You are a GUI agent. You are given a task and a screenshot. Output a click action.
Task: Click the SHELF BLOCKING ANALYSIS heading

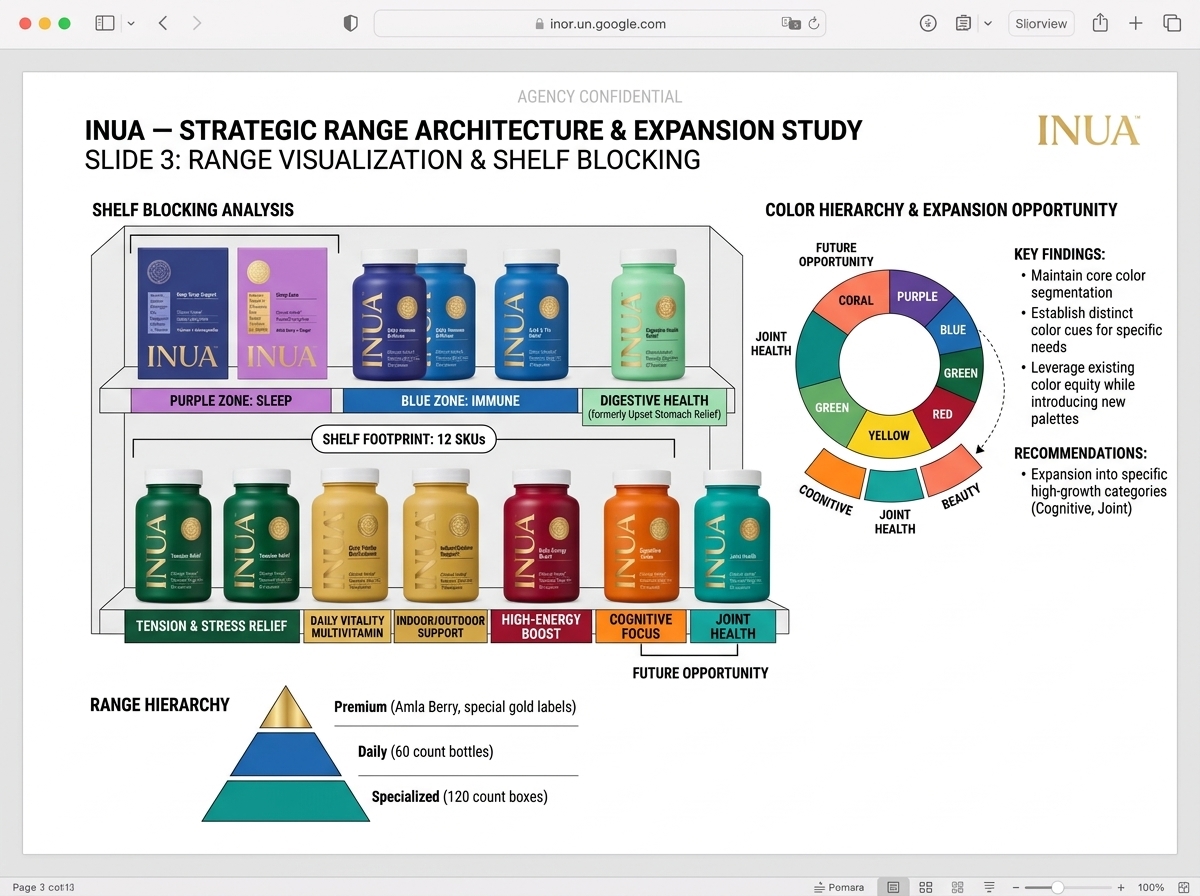click(193, 210)
